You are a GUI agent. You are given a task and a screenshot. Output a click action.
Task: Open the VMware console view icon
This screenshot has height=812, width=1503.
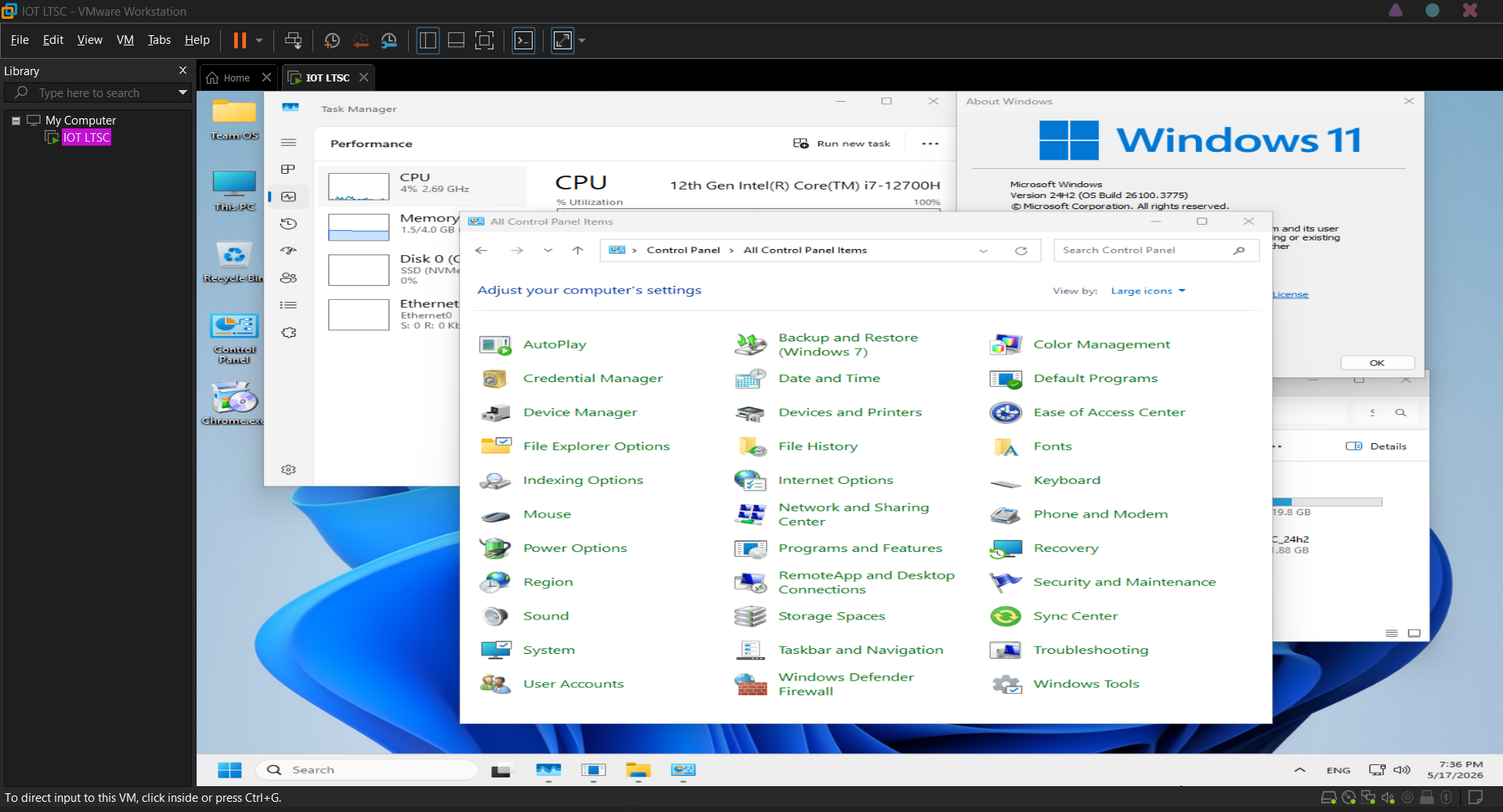523,40
